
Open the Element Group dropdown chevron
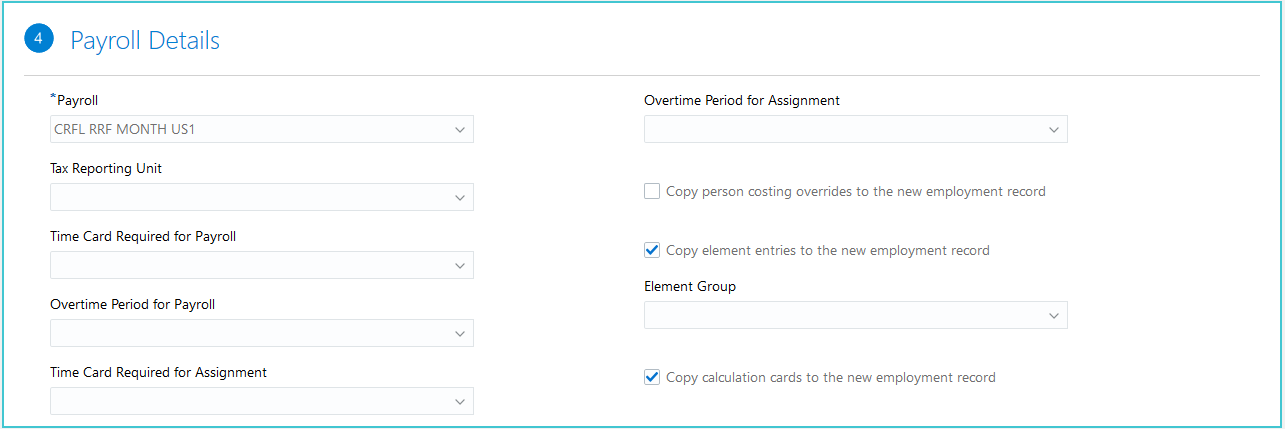point(1053,316)
